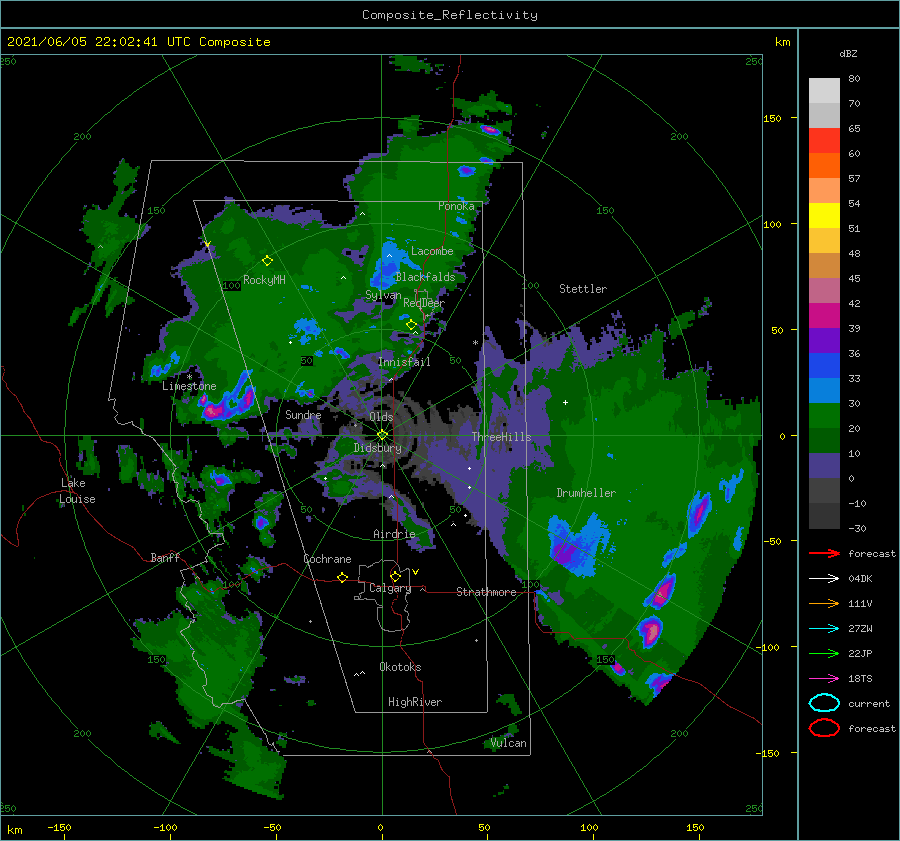Click the HighRiver town label

click(x=415, y=702)
